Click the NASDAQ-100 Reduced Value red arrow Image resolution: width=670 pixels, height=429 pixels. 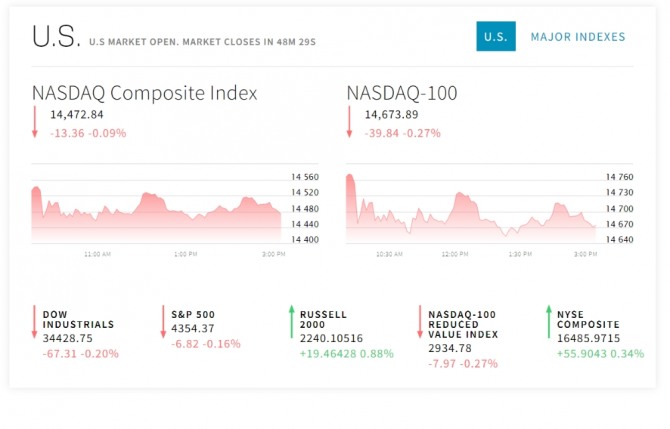[420, 322]
